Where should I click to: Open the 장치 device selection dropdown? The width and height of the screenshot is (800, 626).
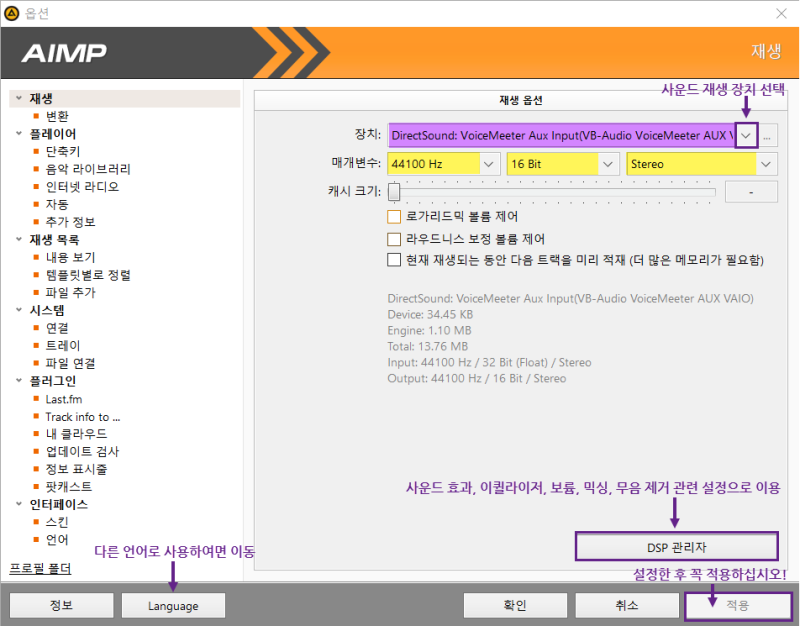(x=745, y=134)
